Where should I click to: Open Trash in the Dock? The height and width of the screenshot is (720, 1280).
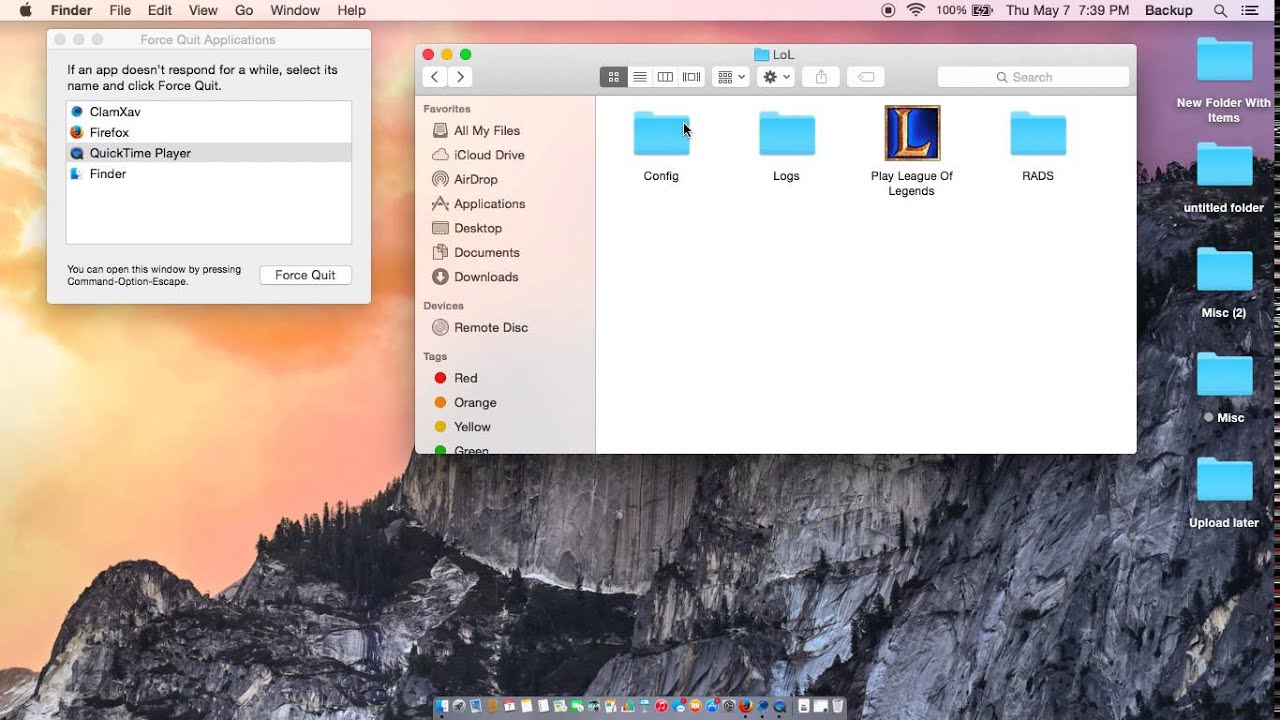point(837,705)
